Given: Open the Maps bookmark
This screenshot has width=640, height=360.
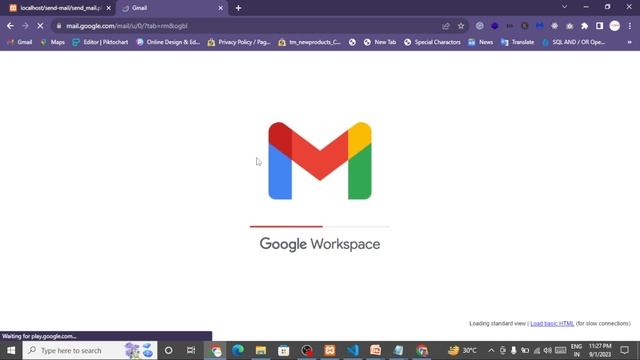Looking at the screenshot, I should 53,42.
